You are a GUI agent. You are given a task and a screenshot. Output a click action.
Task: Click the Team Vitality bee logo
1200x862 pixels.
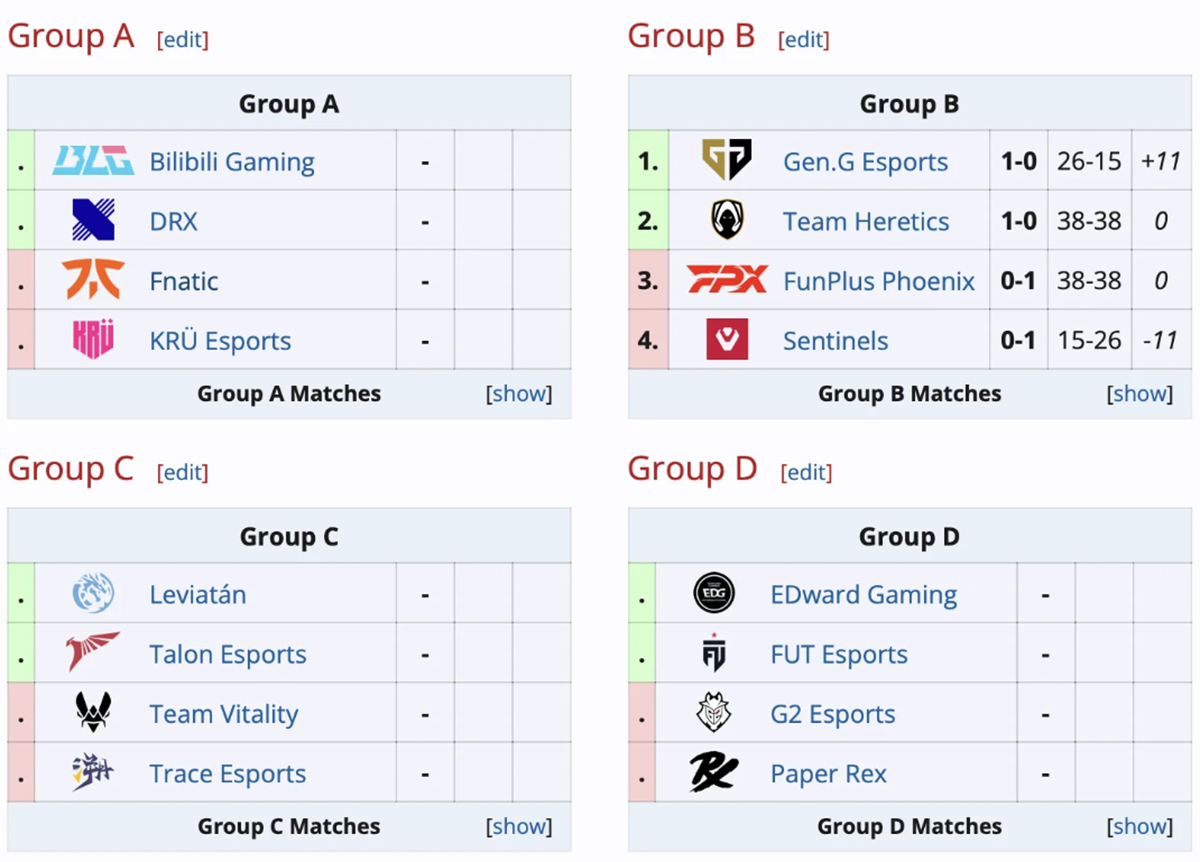coord(93,713)
